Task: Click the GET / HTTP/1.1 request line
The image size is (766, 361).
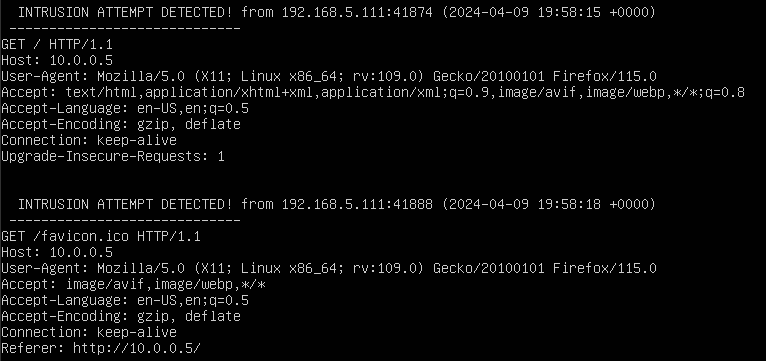Action: pyautogui.click(x=57, y=44)
